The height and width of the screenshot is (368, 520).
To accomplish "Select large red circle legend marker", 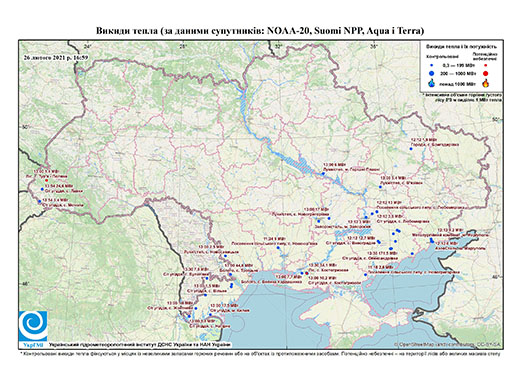I will 485,73.
